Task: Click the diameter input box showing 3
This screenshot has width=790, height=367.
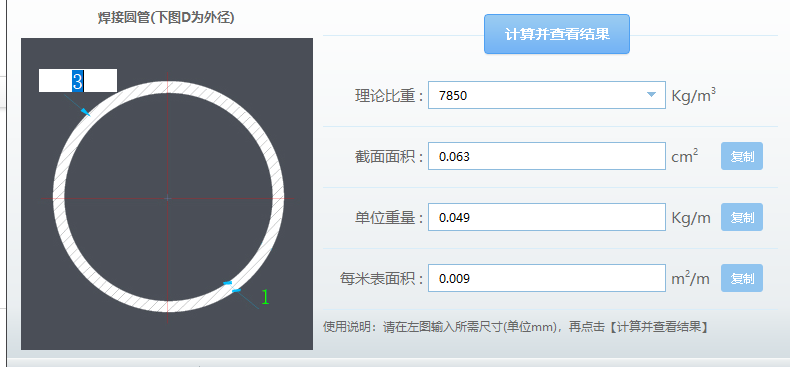Action: pyautogui.click(x=78, y=81)
